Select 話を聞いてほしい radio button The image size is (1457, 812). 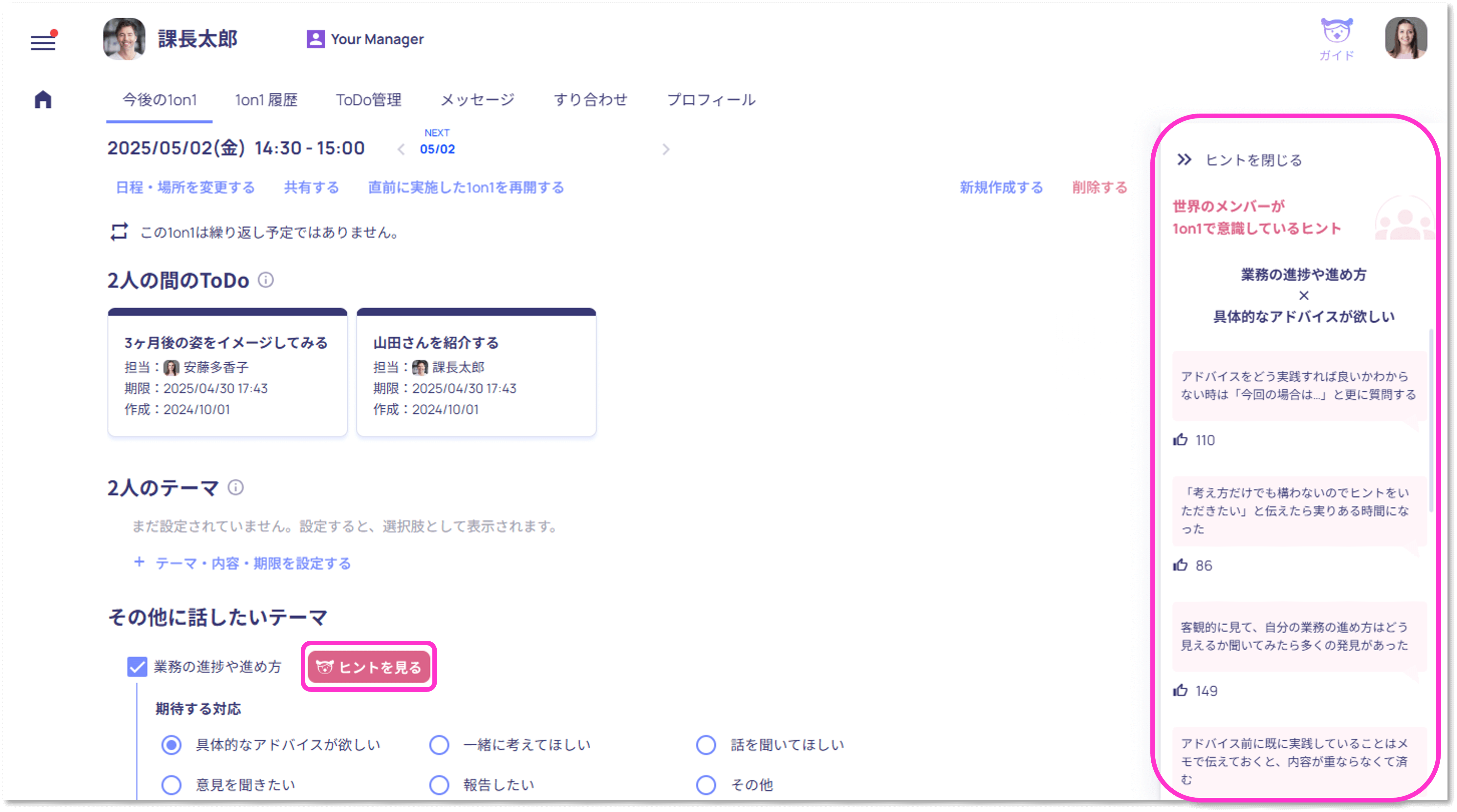point(706,745)
